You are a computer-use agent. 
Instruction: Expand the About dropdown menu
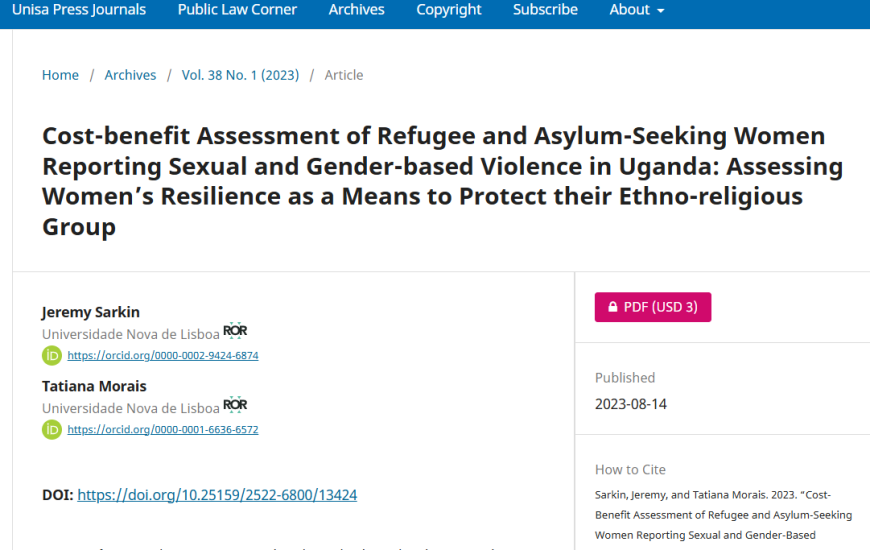(x=637, y=10)
